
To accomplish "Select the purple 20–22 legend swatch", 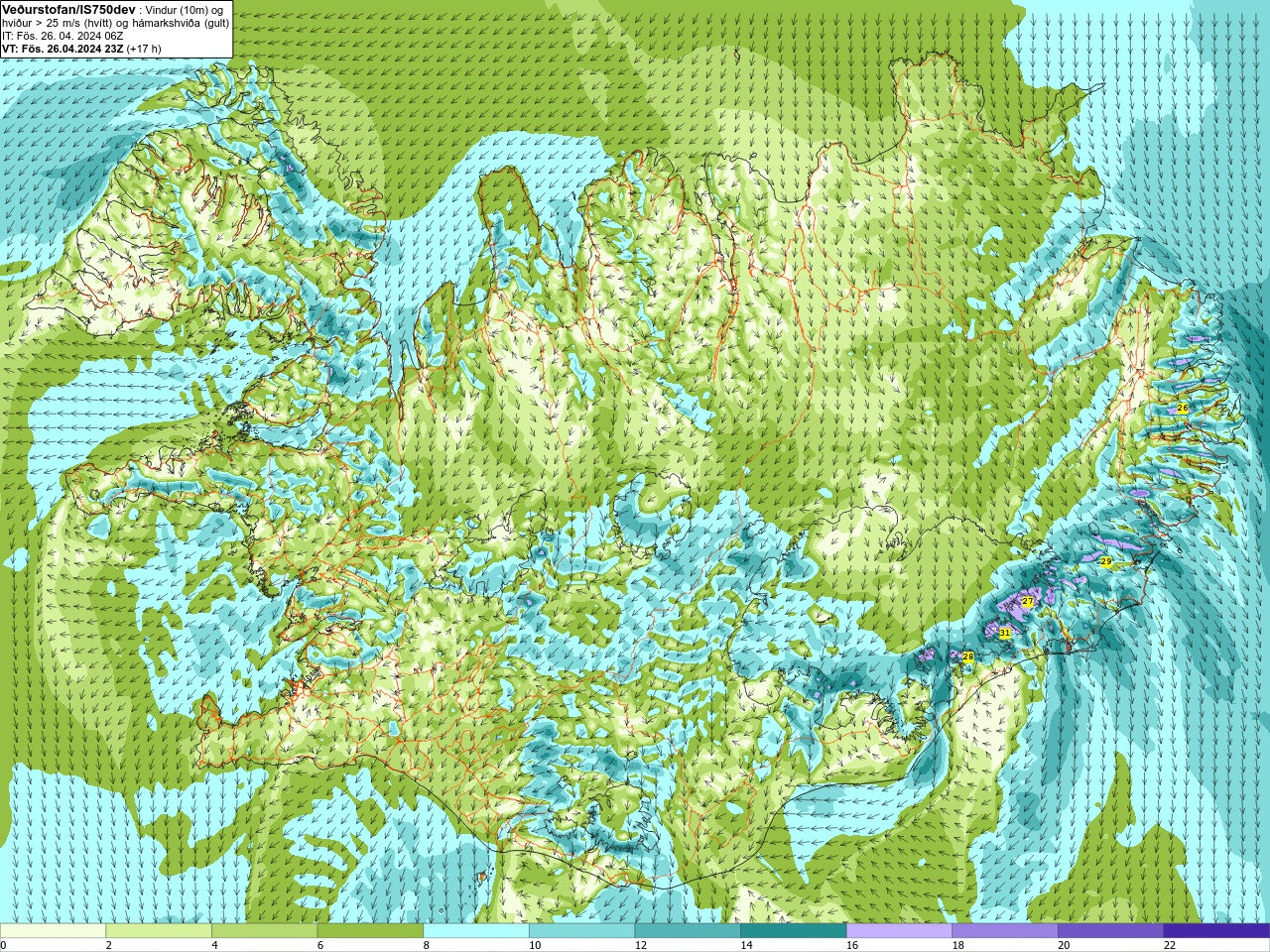I will (x=1111, y=931).
